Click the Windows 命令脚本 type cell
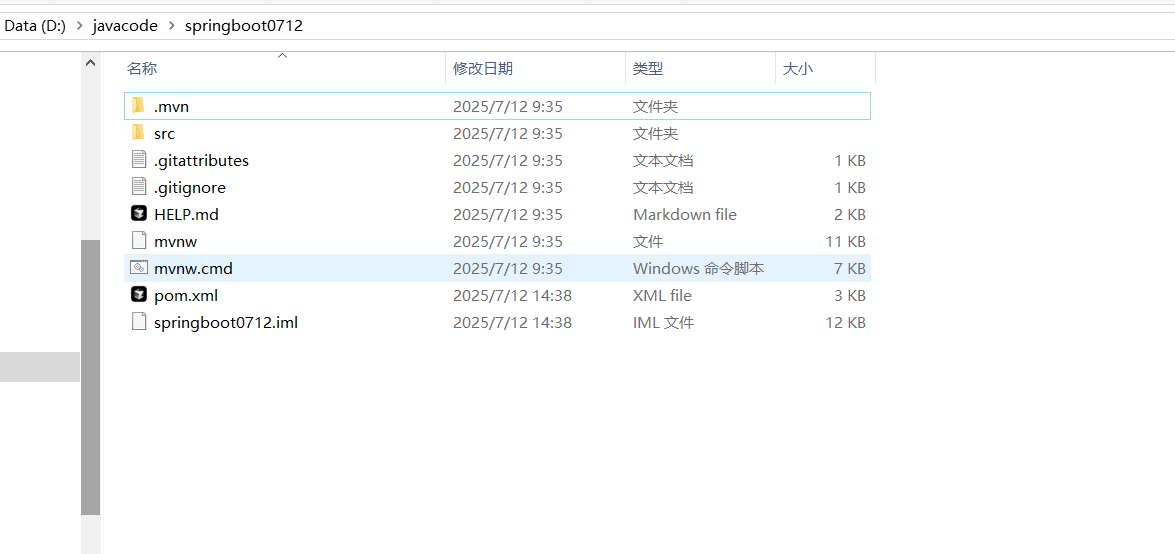Screen dimensions: 1175x554 pos(698,268)
